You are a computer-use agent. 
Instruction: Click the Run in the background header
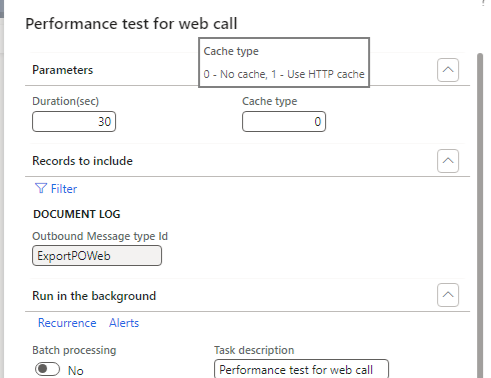click(x=94, y=296)
